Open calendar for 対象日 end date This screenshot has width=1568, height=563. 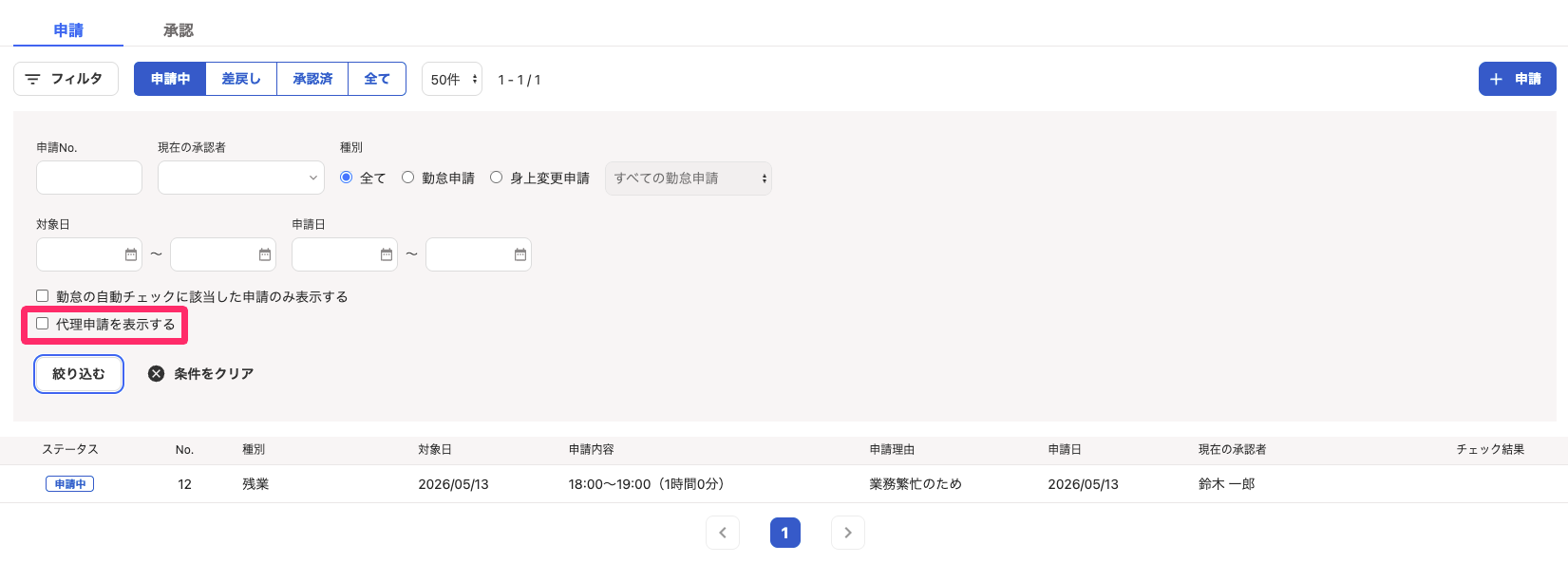pos(265,254)
